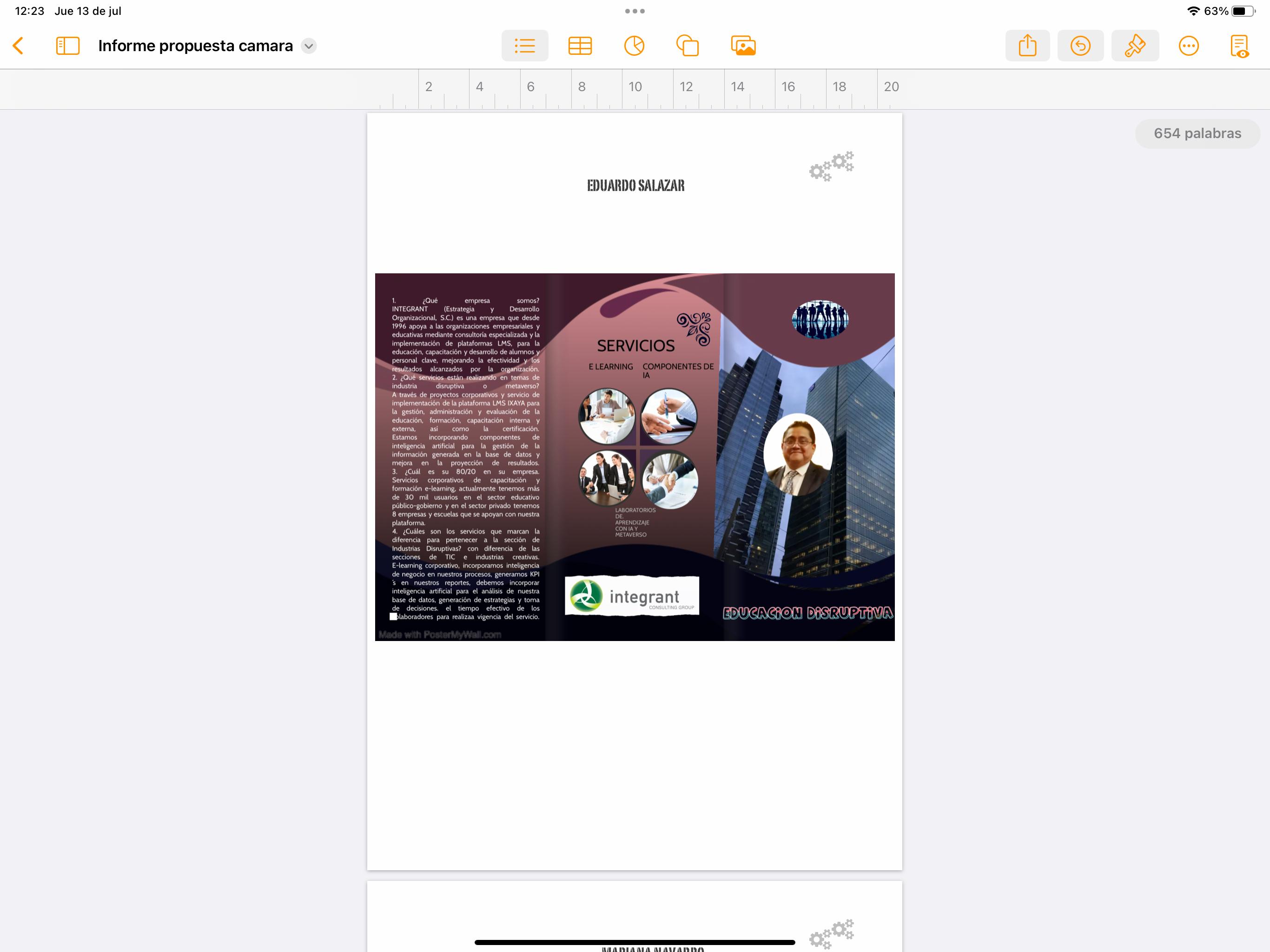Insert a table from the toolbar

580,46
